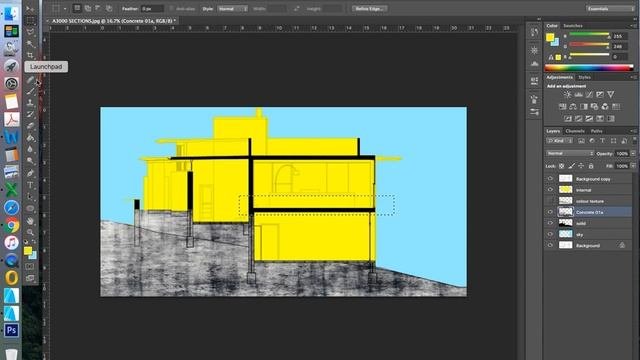Hide the Background layer
The height and width of the screenshot is (360, 640).
coord(550,245)
